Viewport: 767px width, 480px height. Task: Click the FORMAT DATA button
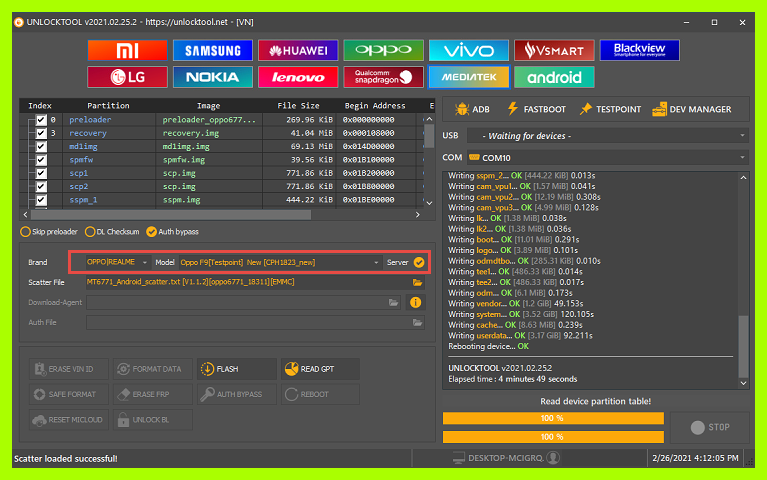153,369
